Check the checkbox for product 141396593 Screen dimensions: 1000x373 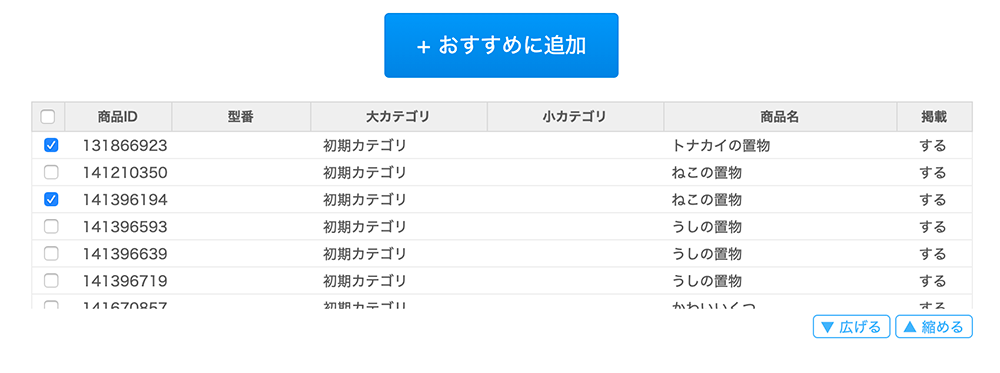pos(51,226)
